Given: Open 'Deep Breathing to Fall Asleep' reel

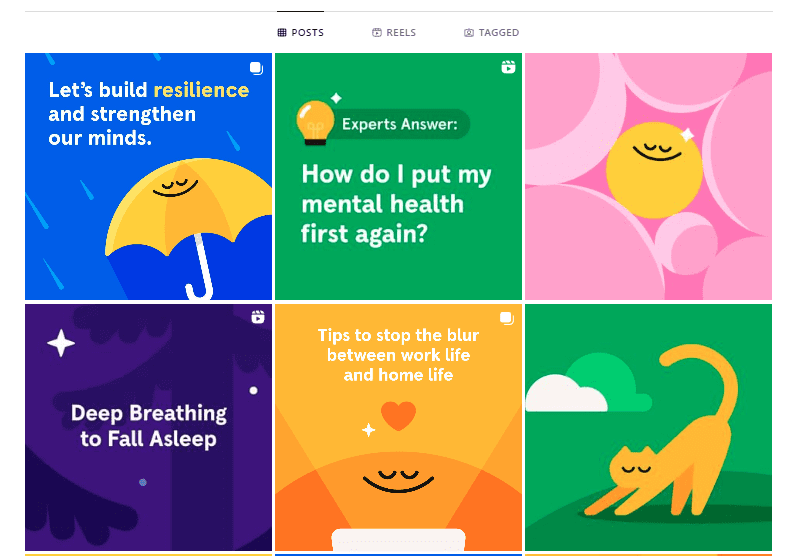Looking at the screenshot, I should (148, 427).
